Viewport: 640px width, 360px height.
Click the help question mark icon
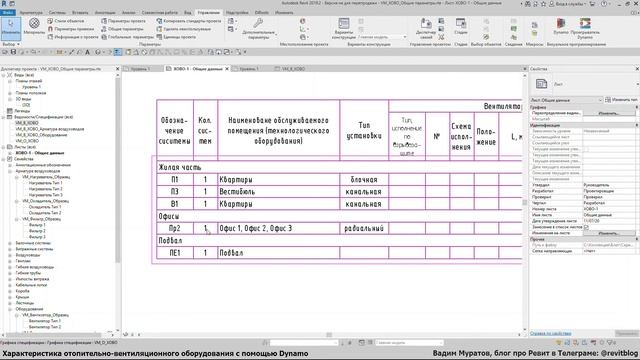(604, 4)
